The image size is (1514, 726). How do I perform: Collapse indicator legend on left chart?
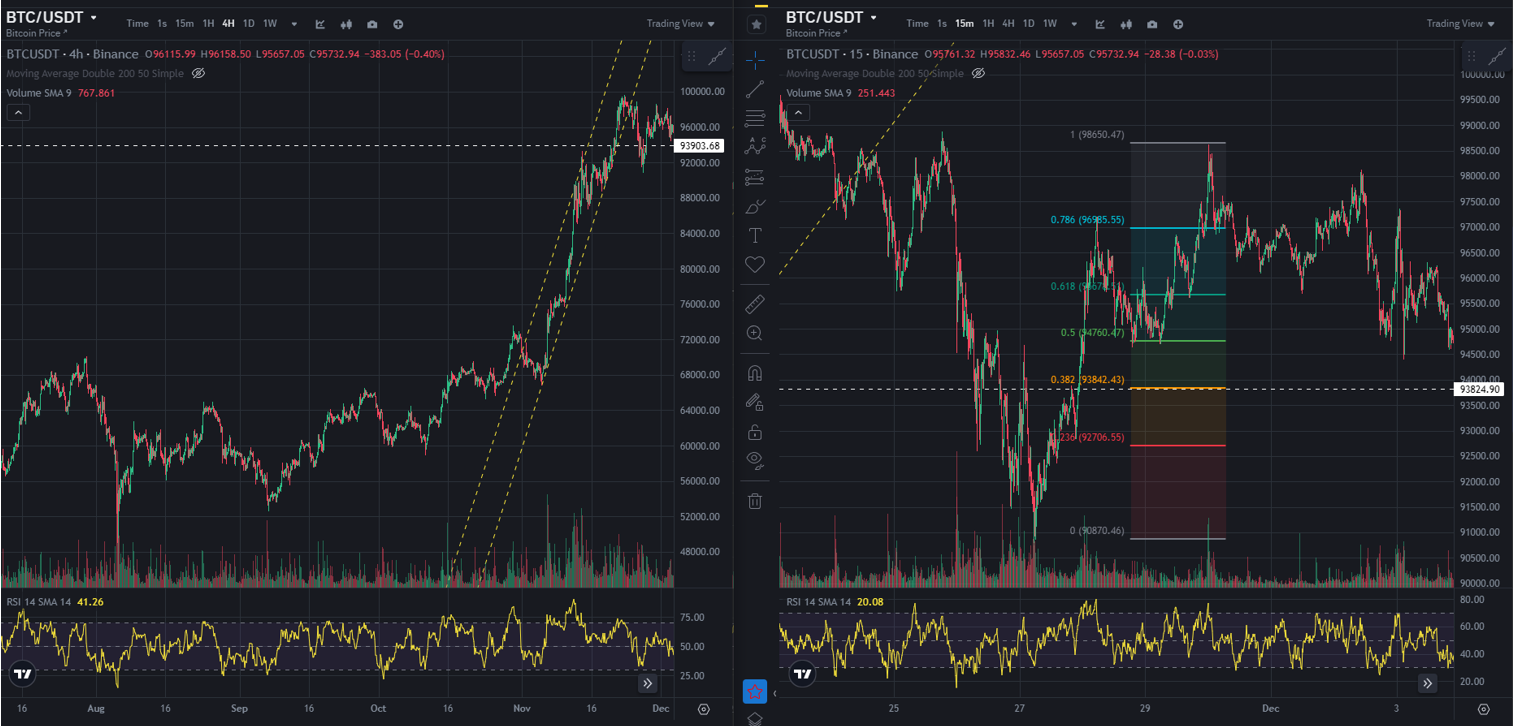coord(18,113)
